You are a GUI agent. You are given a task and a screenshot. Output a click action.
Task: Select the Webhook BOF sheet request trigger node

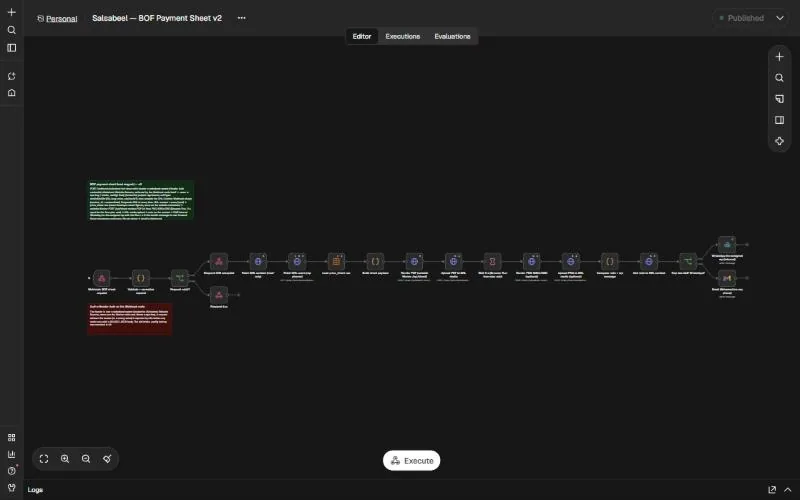102,278
